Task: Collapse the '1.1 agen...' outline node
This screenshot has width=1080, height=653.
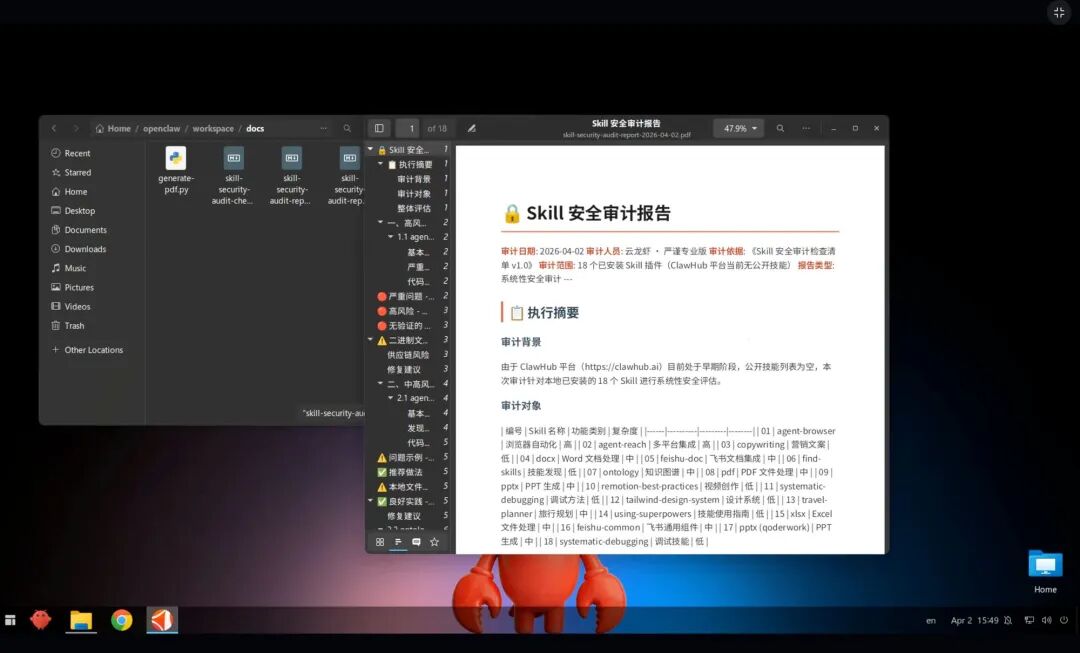Action: click(x=391, y=237)
